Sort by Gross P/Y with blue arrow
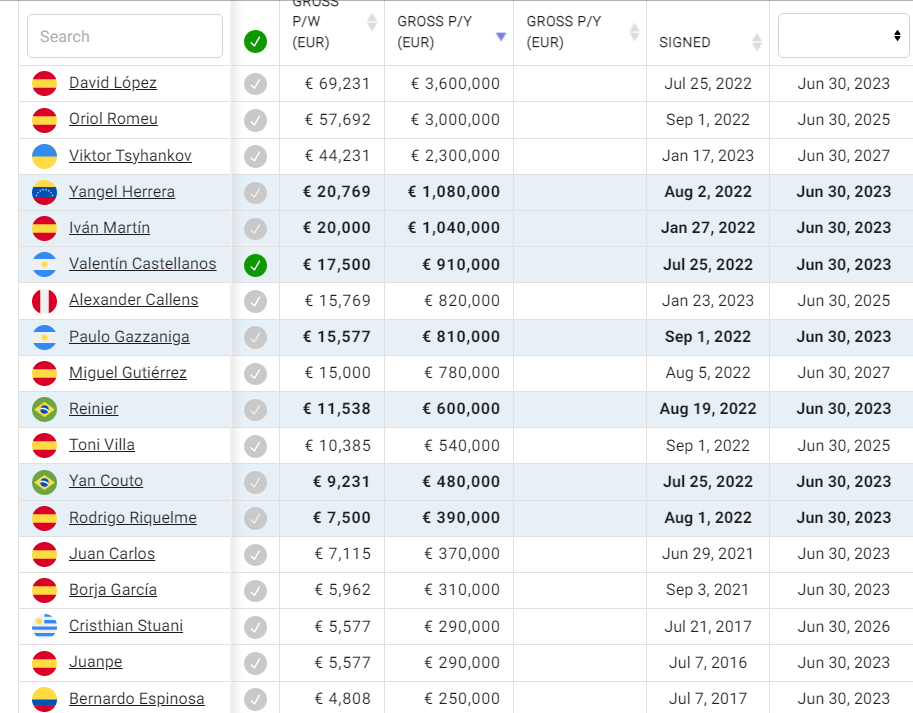This screenshot has width=913, height=713. point(501,37)
